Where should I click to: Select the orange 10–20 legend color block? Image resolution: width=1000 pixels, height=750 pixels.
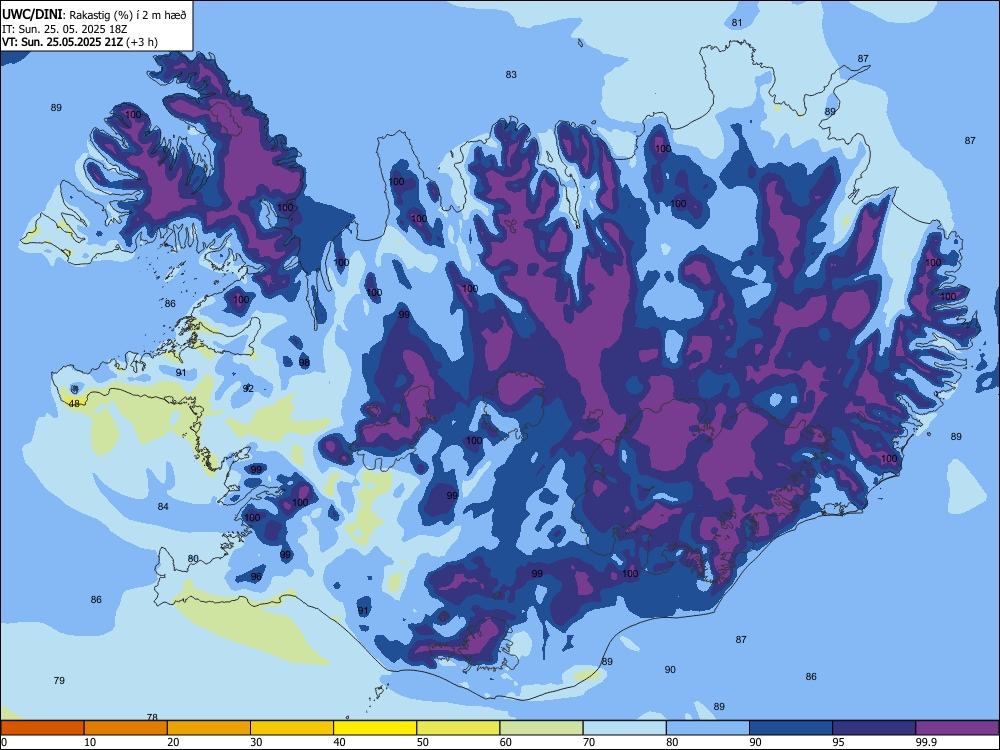coord(126,728)
